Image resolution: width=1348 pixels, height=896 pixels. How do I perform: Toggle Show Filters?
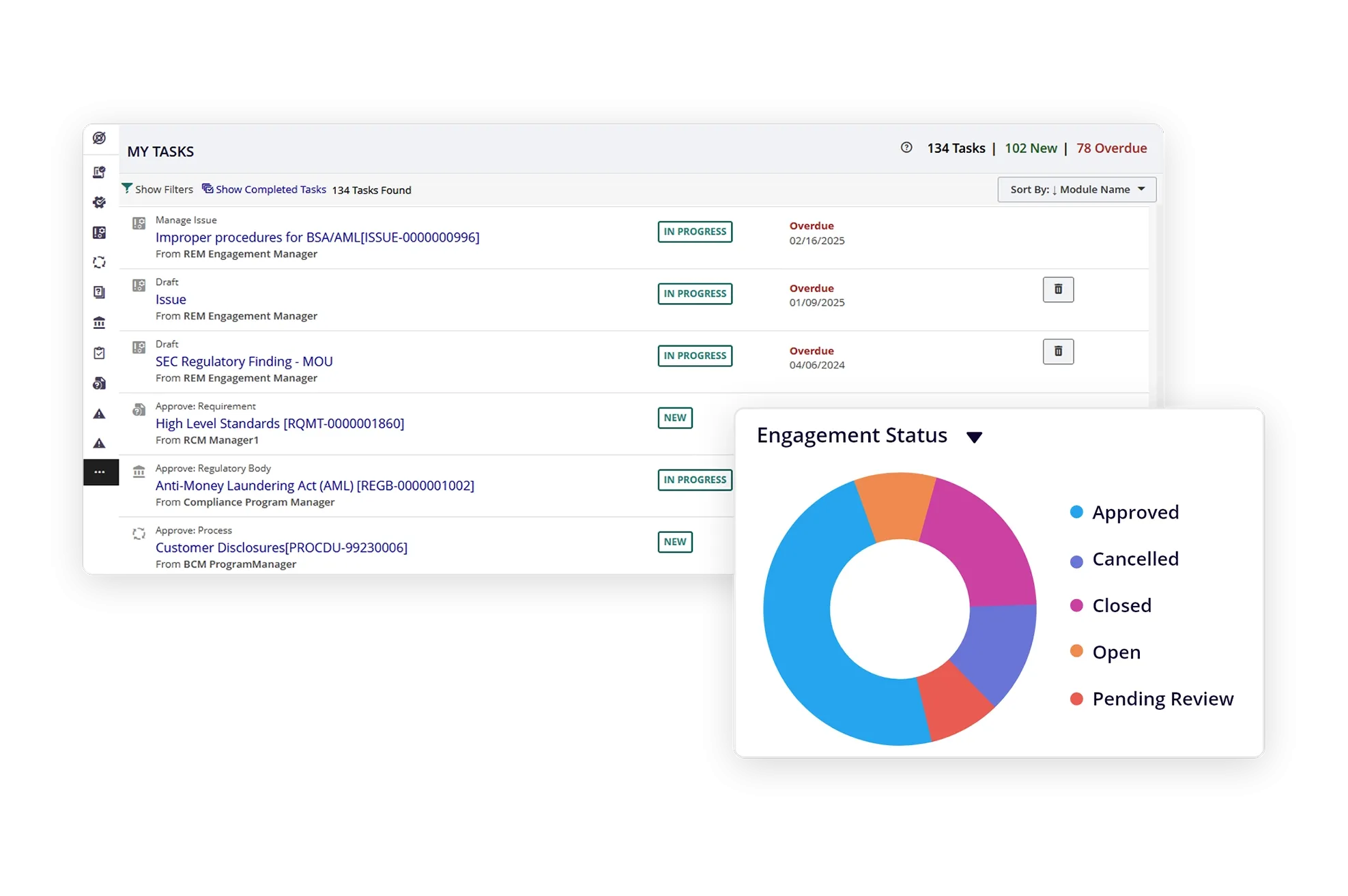(158, 189)
